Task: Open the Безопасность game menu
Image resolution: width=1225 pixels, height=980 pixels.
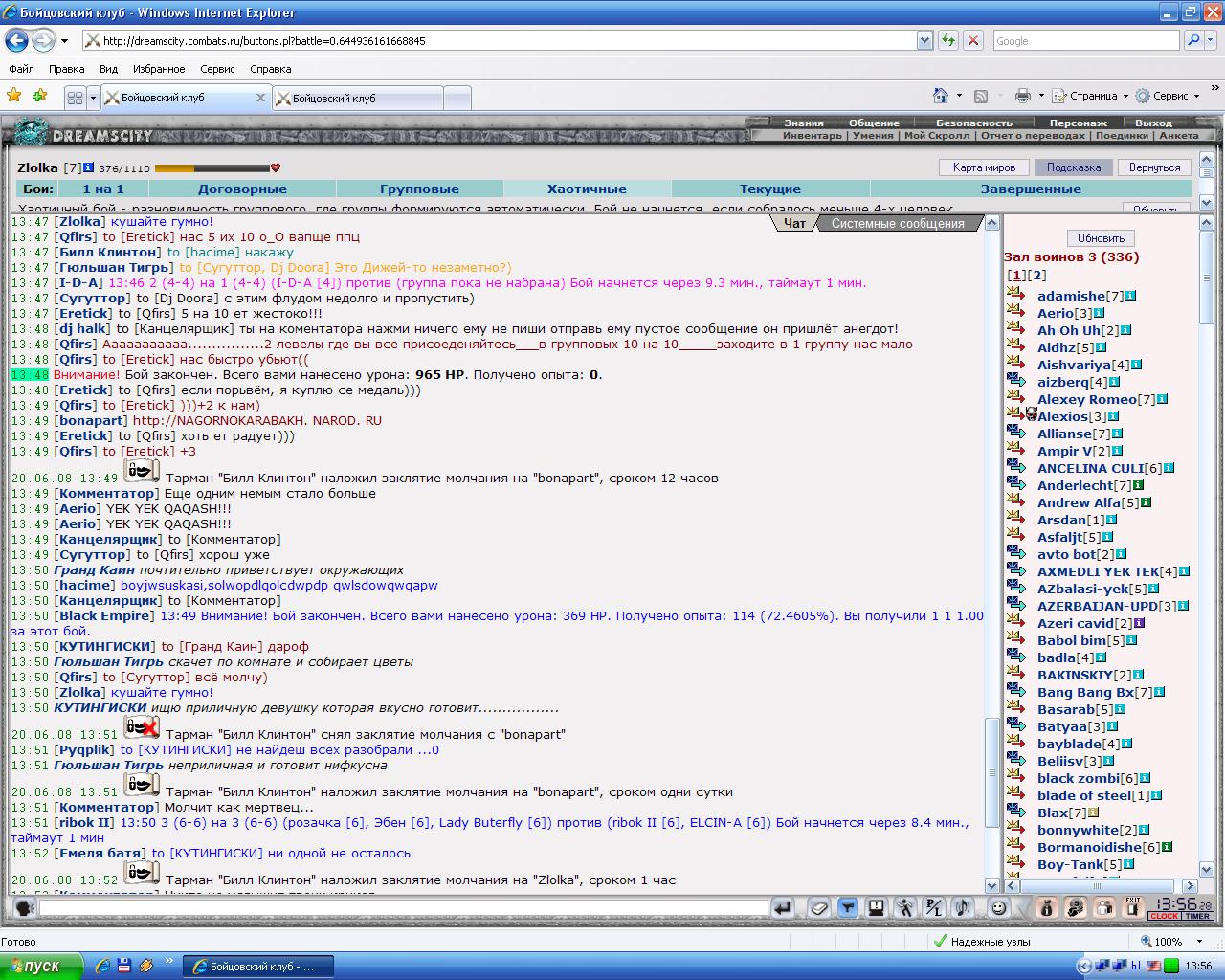Action: pos(973,122)
